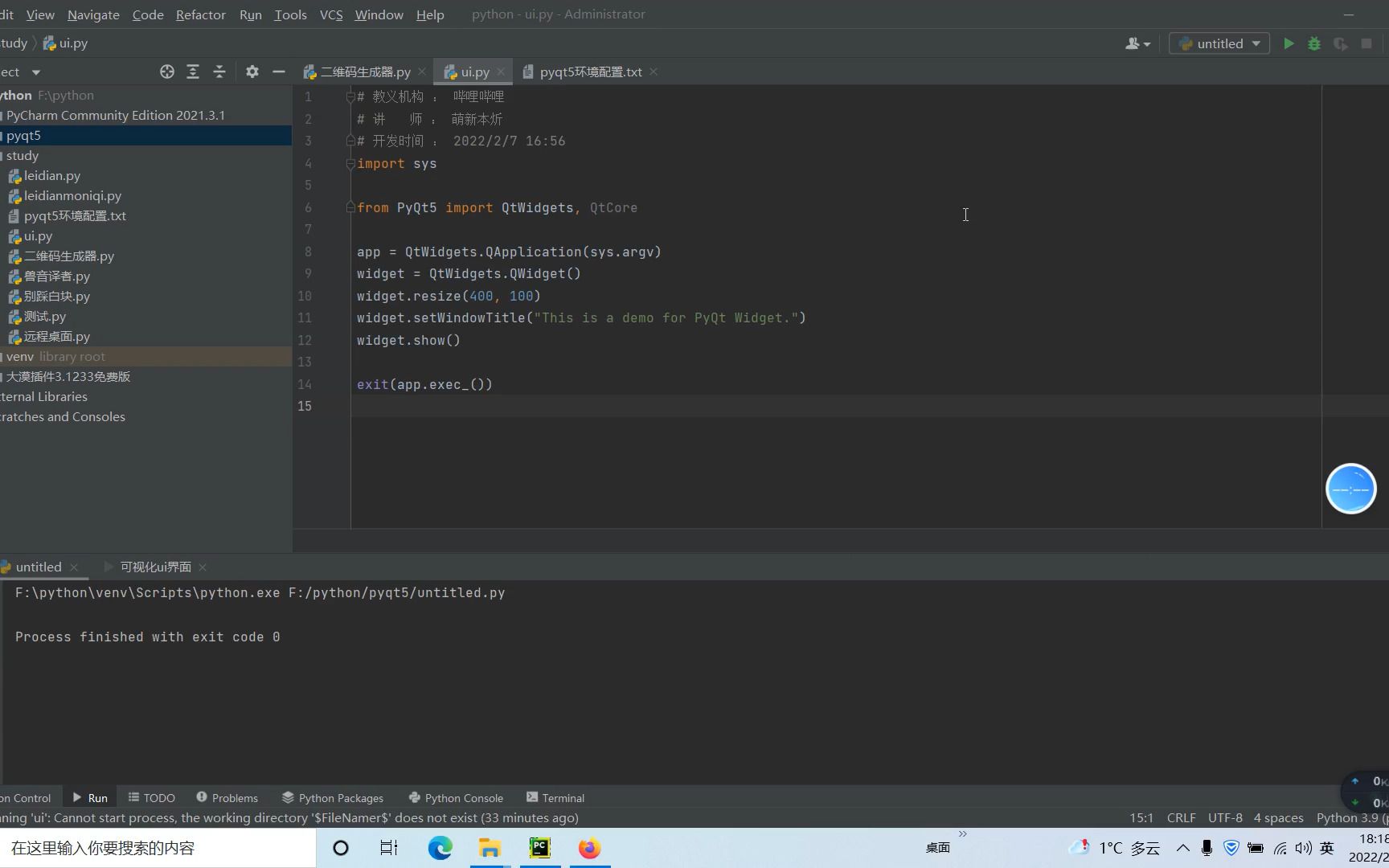Screen dimensions: 1389x868
Task: Hide the Project tool window
Action: click(x=278, y=72)
